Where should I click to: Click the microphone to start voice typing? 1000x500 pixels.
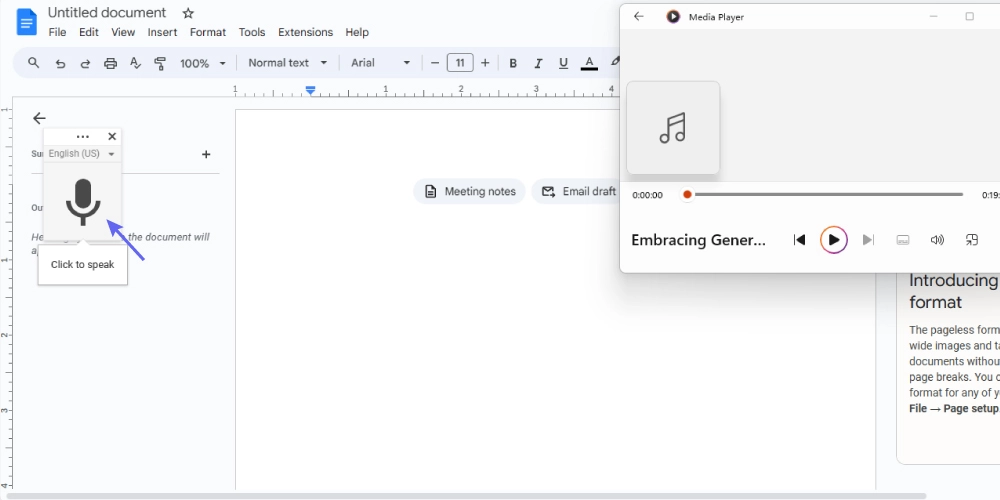[83, 202]
